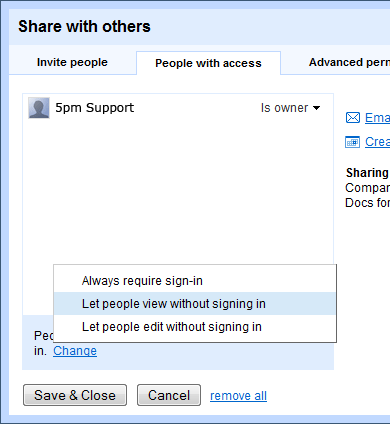Click the calendar event icon
390x424 pixels.
353,142
